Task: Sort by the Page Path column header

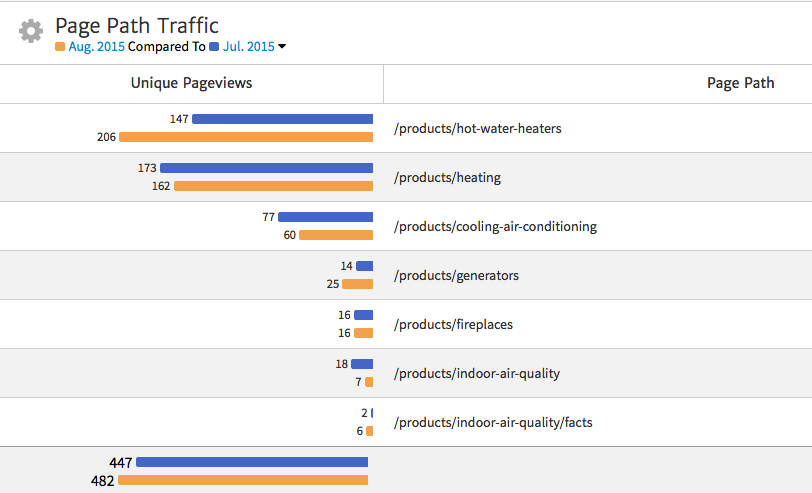Action: click(740, 83)
